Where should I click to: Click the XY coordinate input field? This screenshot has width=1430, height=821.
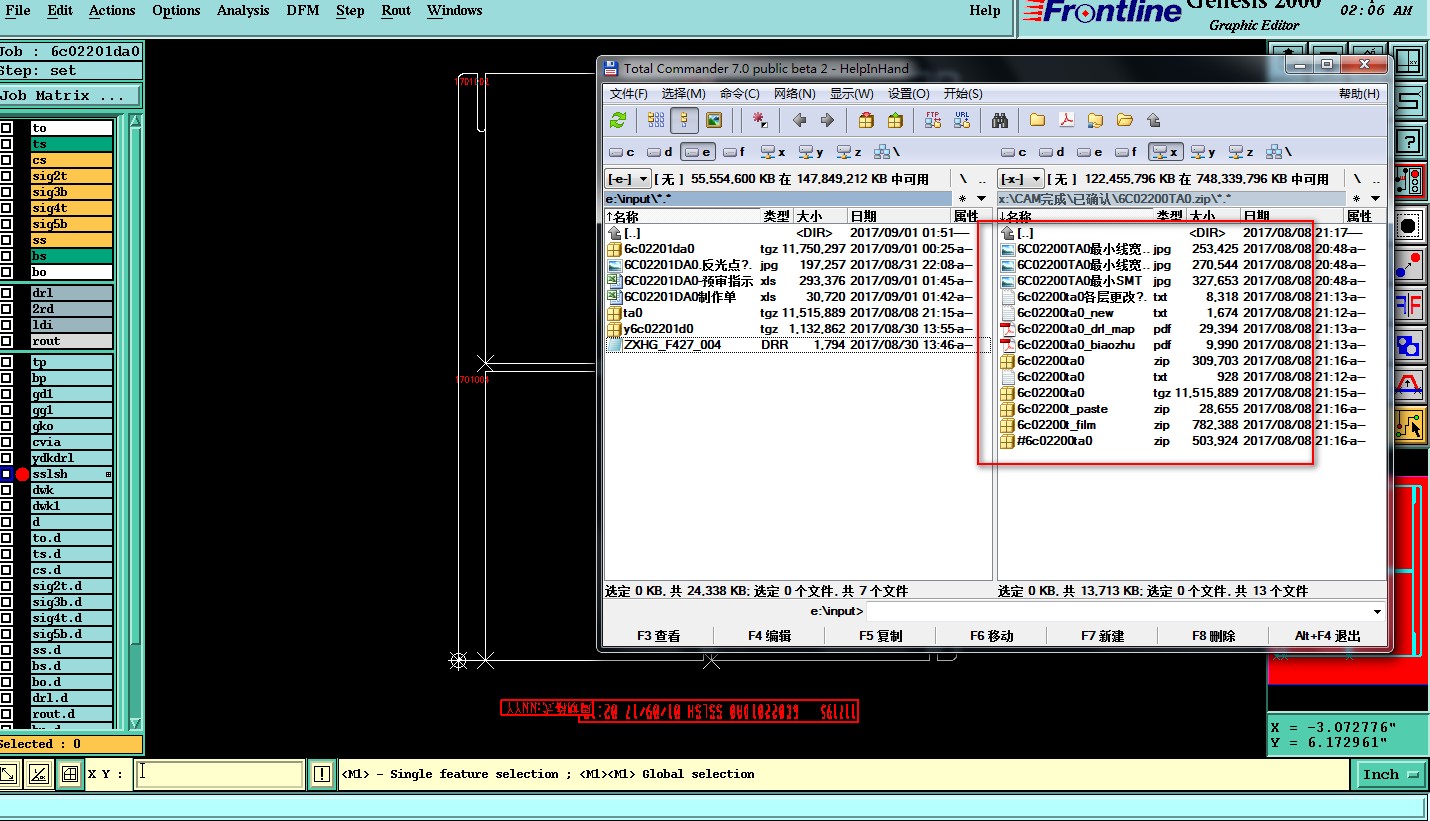(219, 774)
